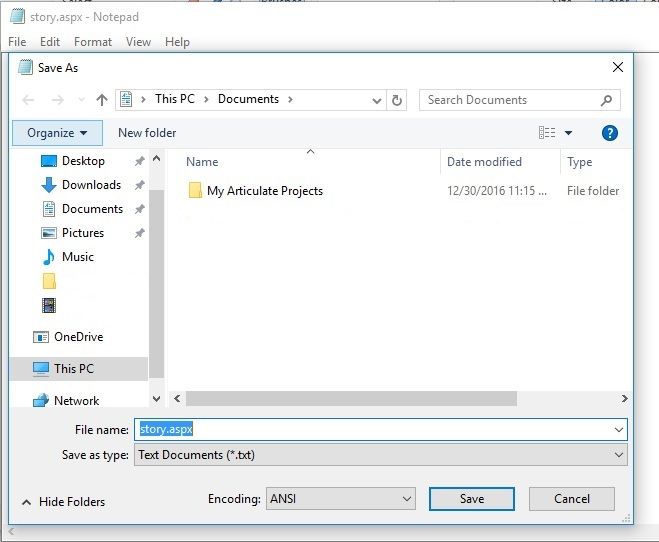
Task: Open Notepad File menu
Action: (17, 42)
